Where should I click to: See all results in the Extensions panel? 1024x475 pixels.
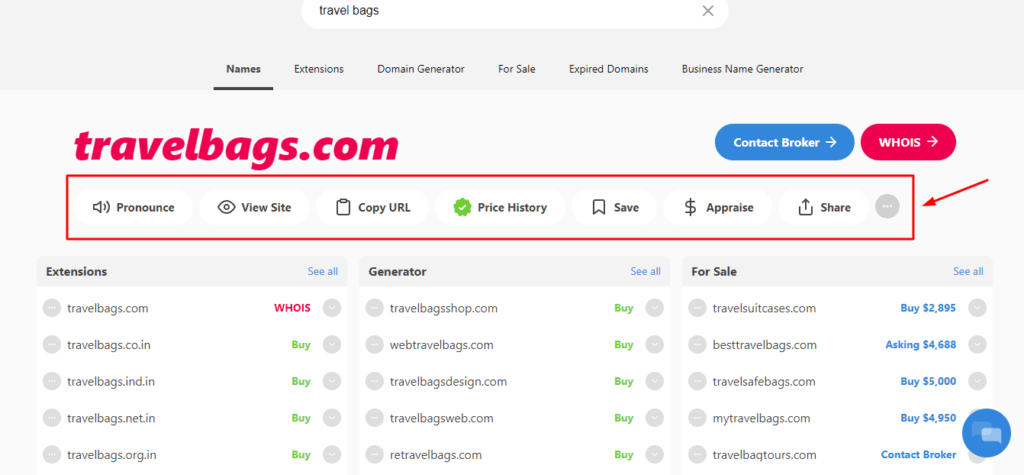pos(323,271)
